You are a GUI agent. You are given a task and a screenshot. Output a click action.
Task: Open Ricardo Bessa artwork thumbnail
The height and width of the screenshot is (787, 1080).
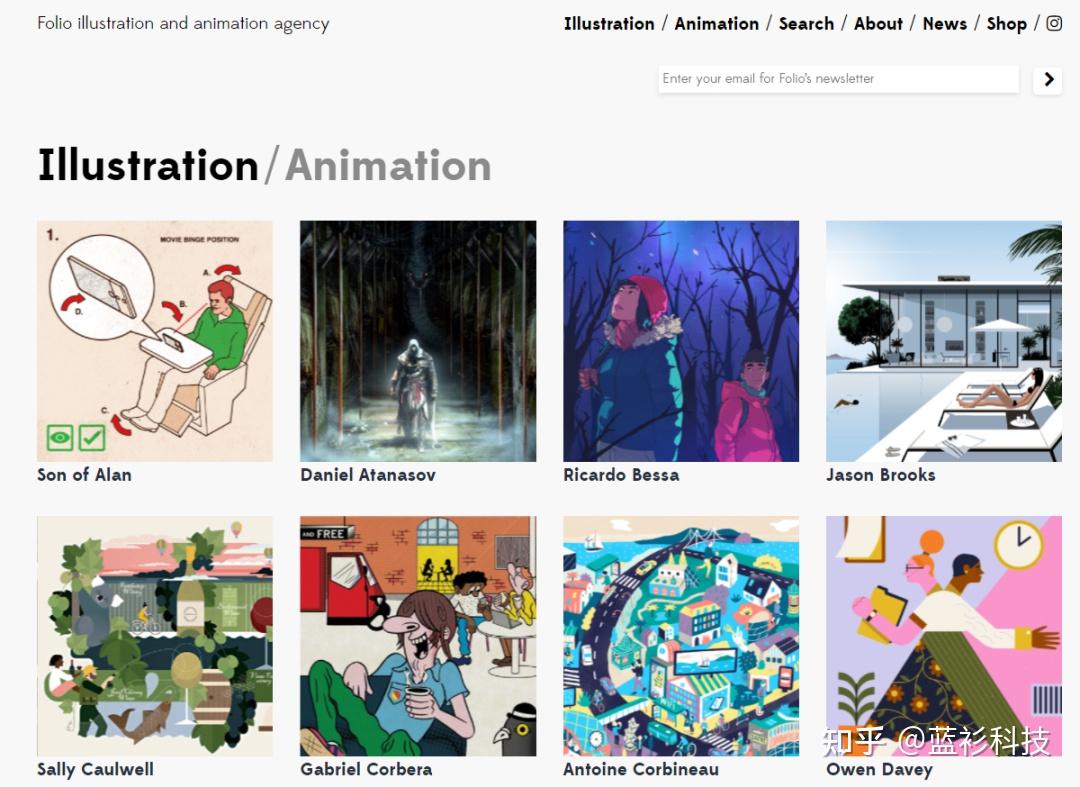681,341
